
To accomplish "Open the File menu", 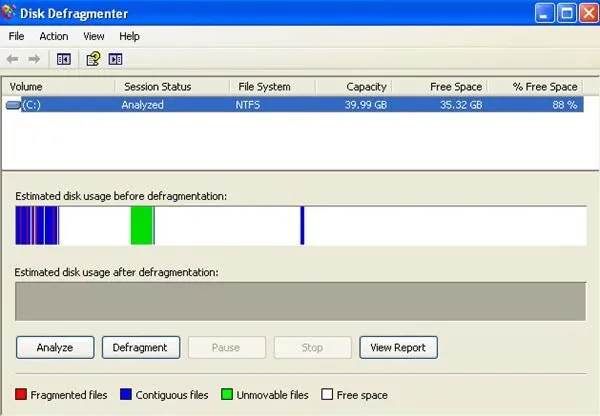I will point(16,36).
